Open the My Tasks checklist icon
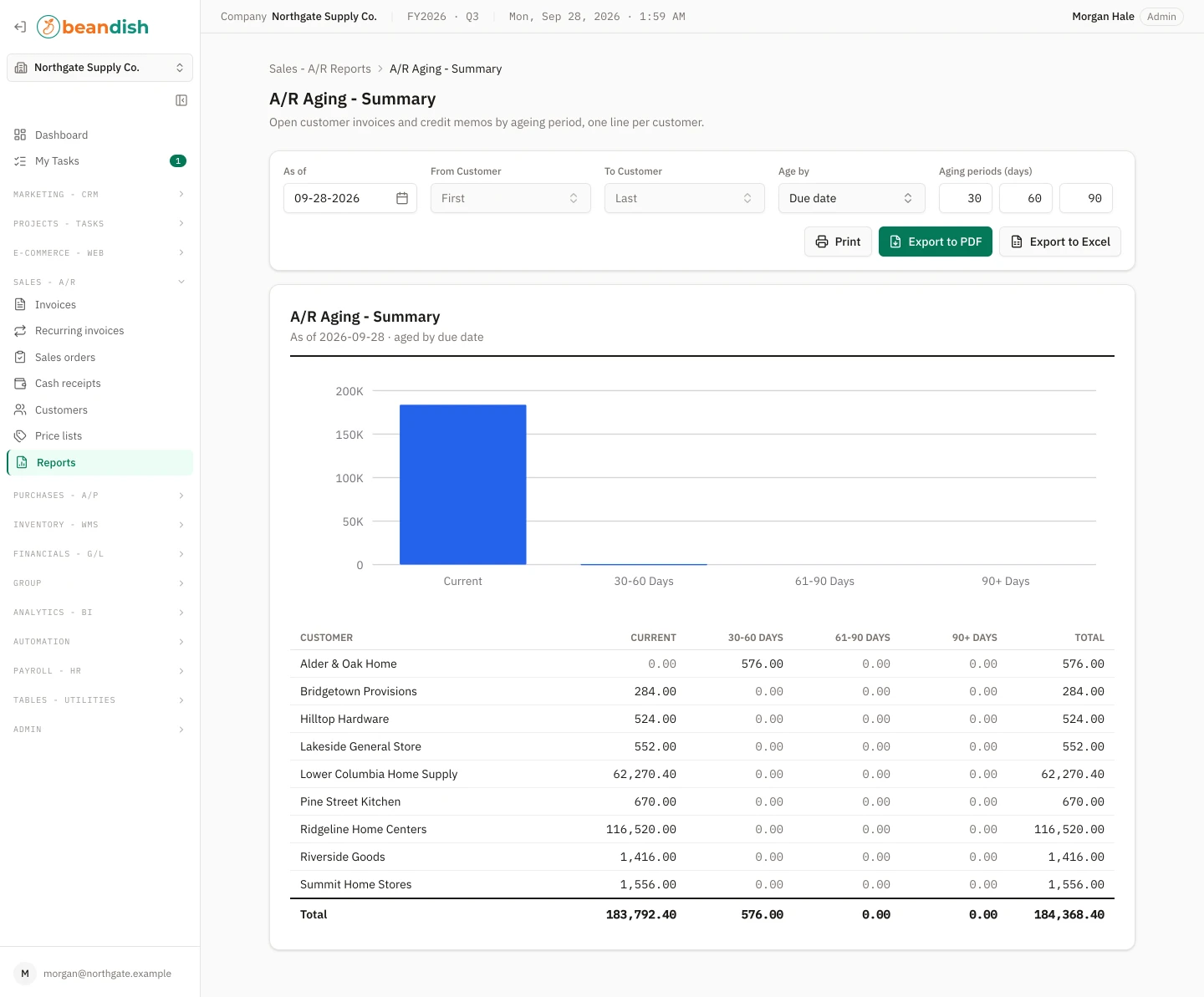Image resolution: width=1204 pixels, height=997 pixels. pyautogui.click(x=20, y=161)
